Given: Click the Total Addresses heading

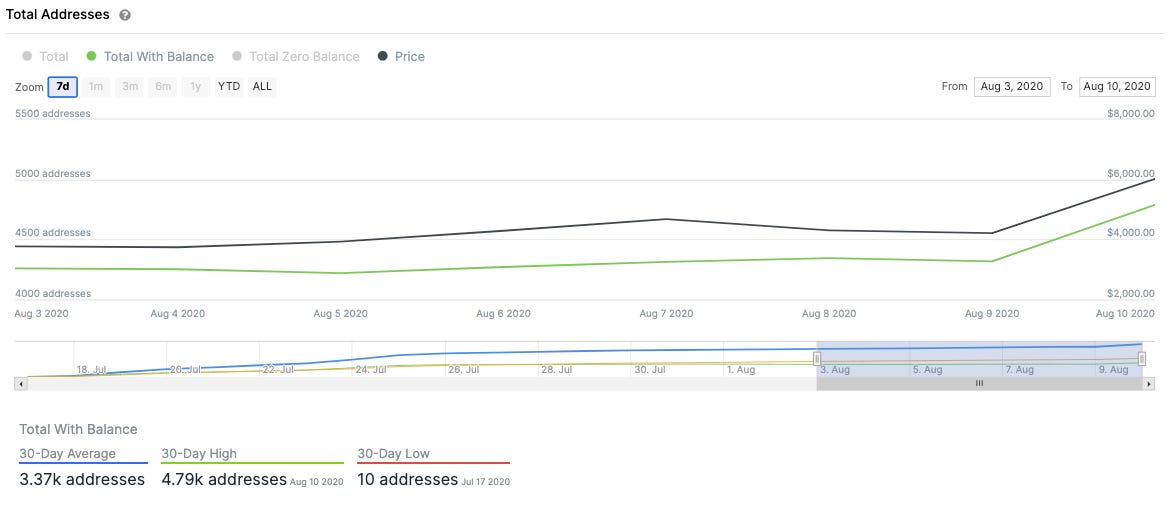Looking at the screenshot, I should point(58,15).
